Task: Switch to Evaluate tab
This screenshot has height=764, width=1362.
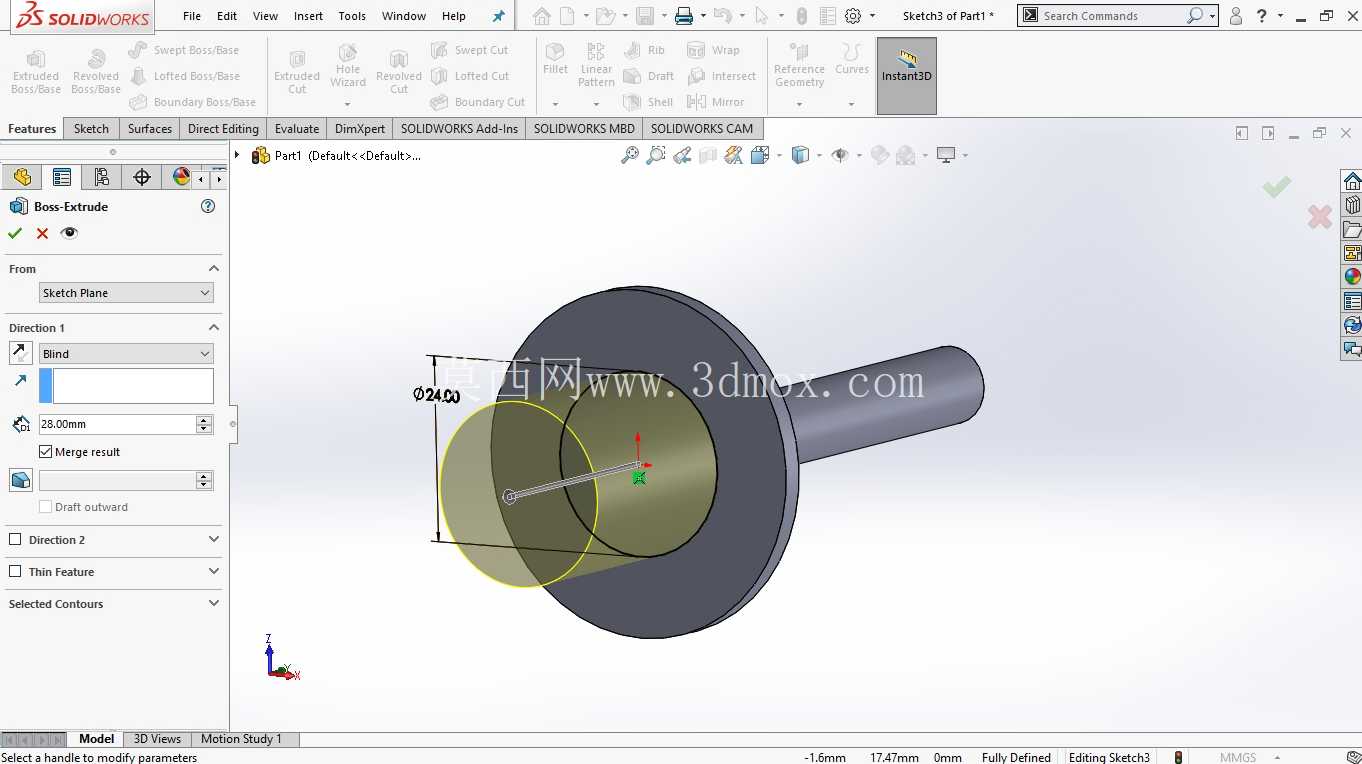Action: pos(297,129)
